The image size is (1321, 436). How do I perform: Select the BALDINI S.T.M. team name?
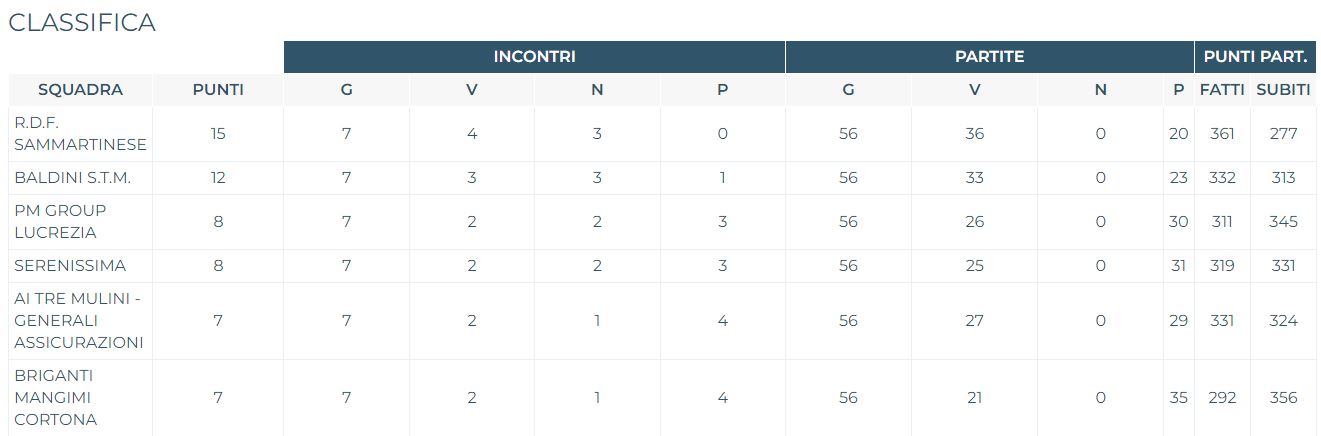[x=73, y=178]
